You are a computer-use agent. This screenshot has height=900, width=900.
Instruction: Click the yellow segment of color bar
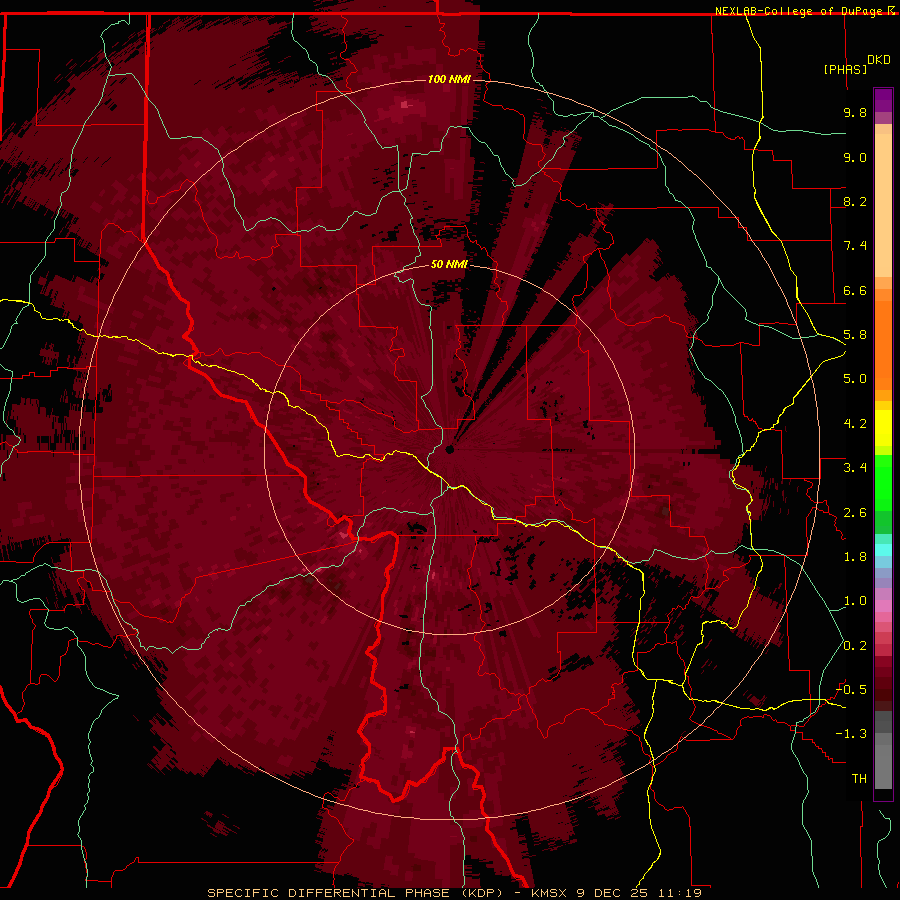pyautogui.click(x=883, y=428)
